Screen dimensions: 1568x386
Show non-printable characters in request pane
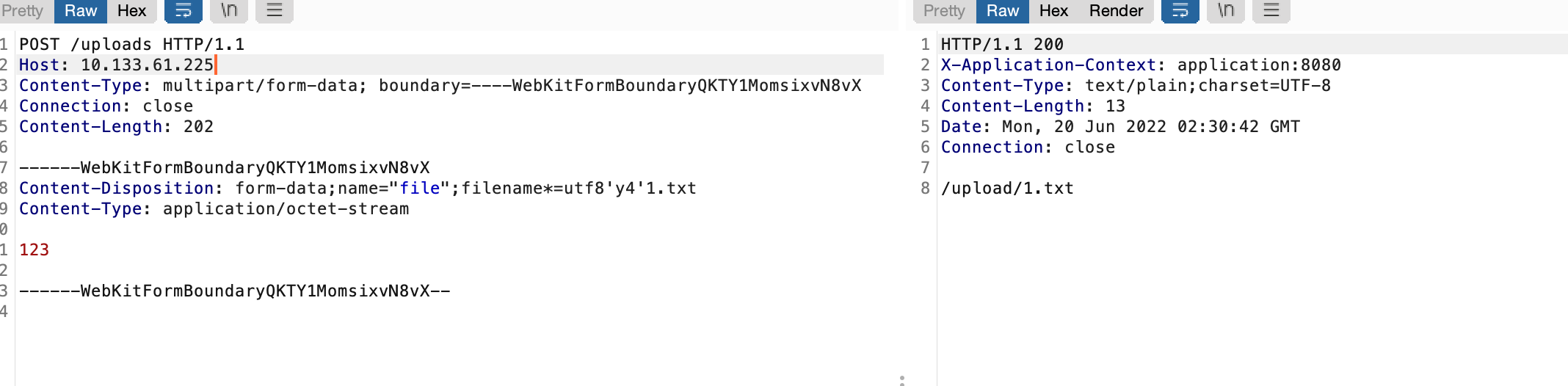coord(229,10)
